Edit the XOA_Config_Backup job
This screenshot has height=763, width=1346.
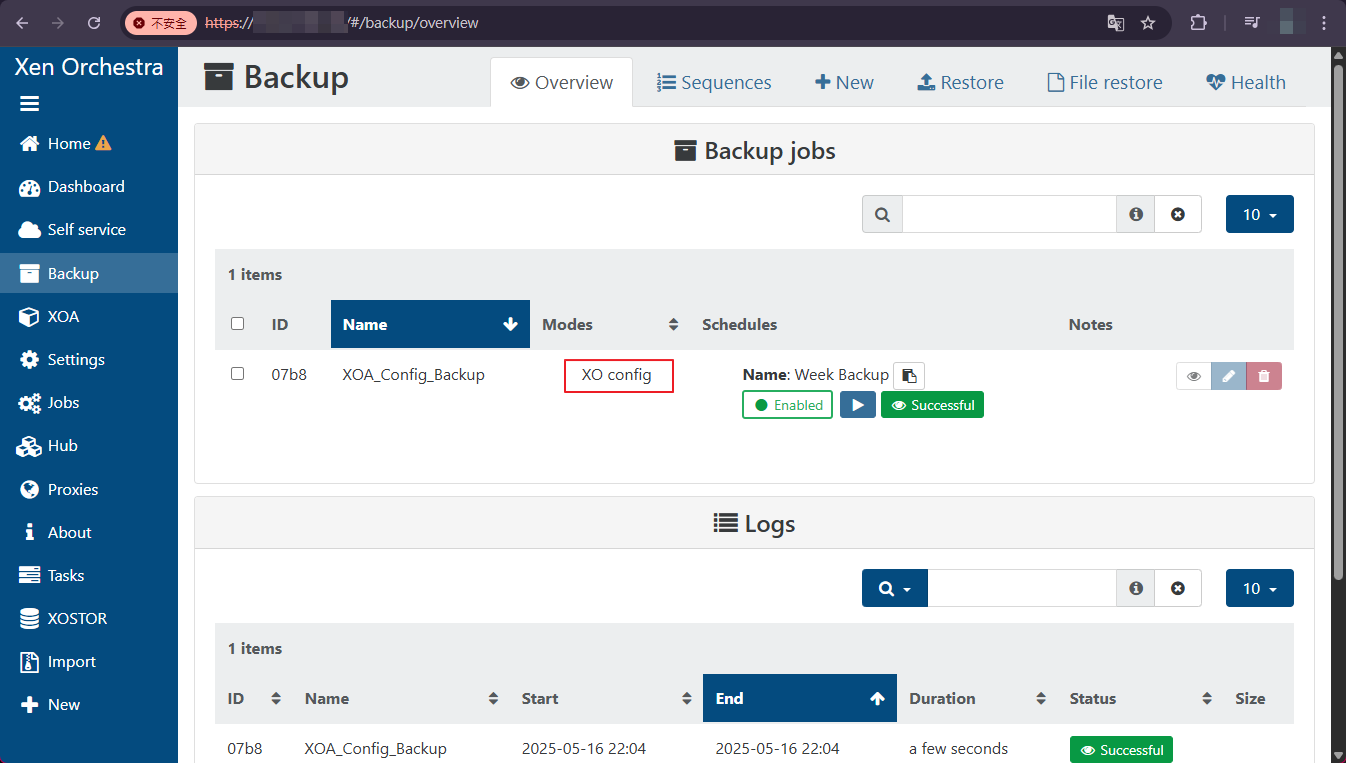1229,376
